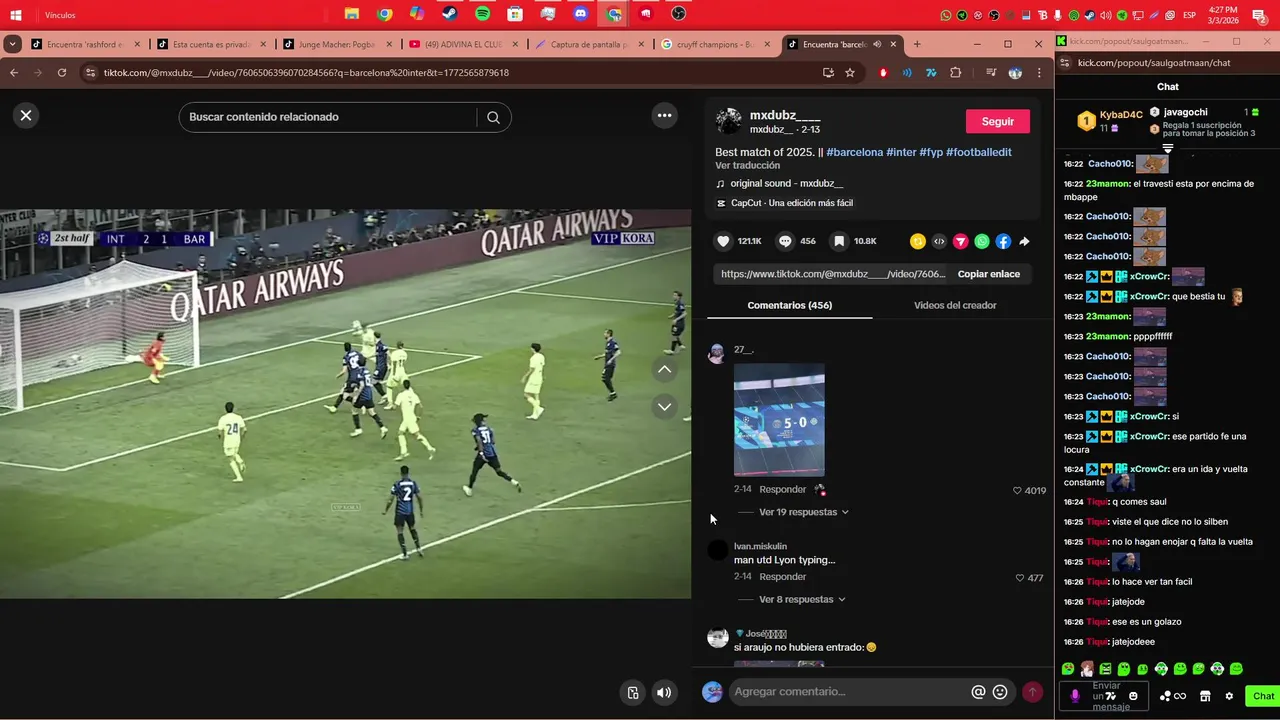Open Chrome three-dot menu
The height and width of the screenshot is (720, 1280).
click(1039, 73)
